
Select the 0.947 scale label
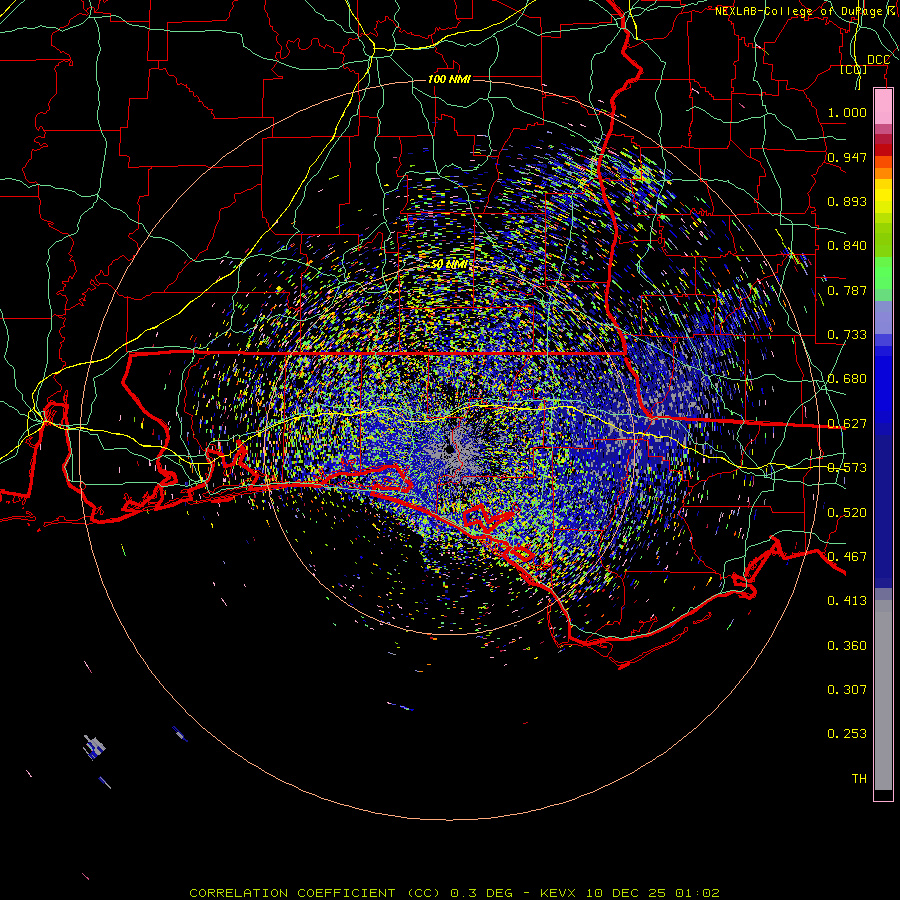847,157
